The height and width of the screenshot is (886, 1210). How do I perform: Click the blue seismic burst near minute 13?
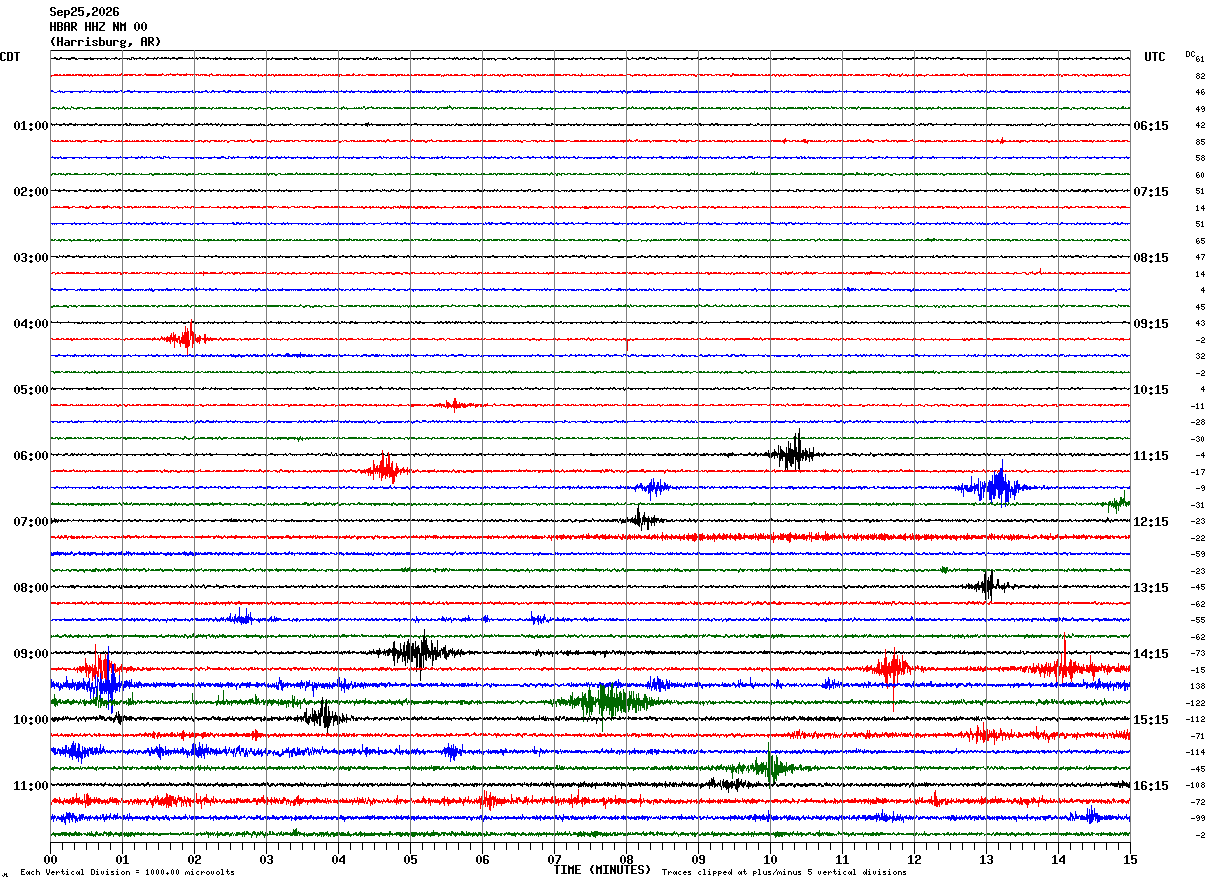995,487
